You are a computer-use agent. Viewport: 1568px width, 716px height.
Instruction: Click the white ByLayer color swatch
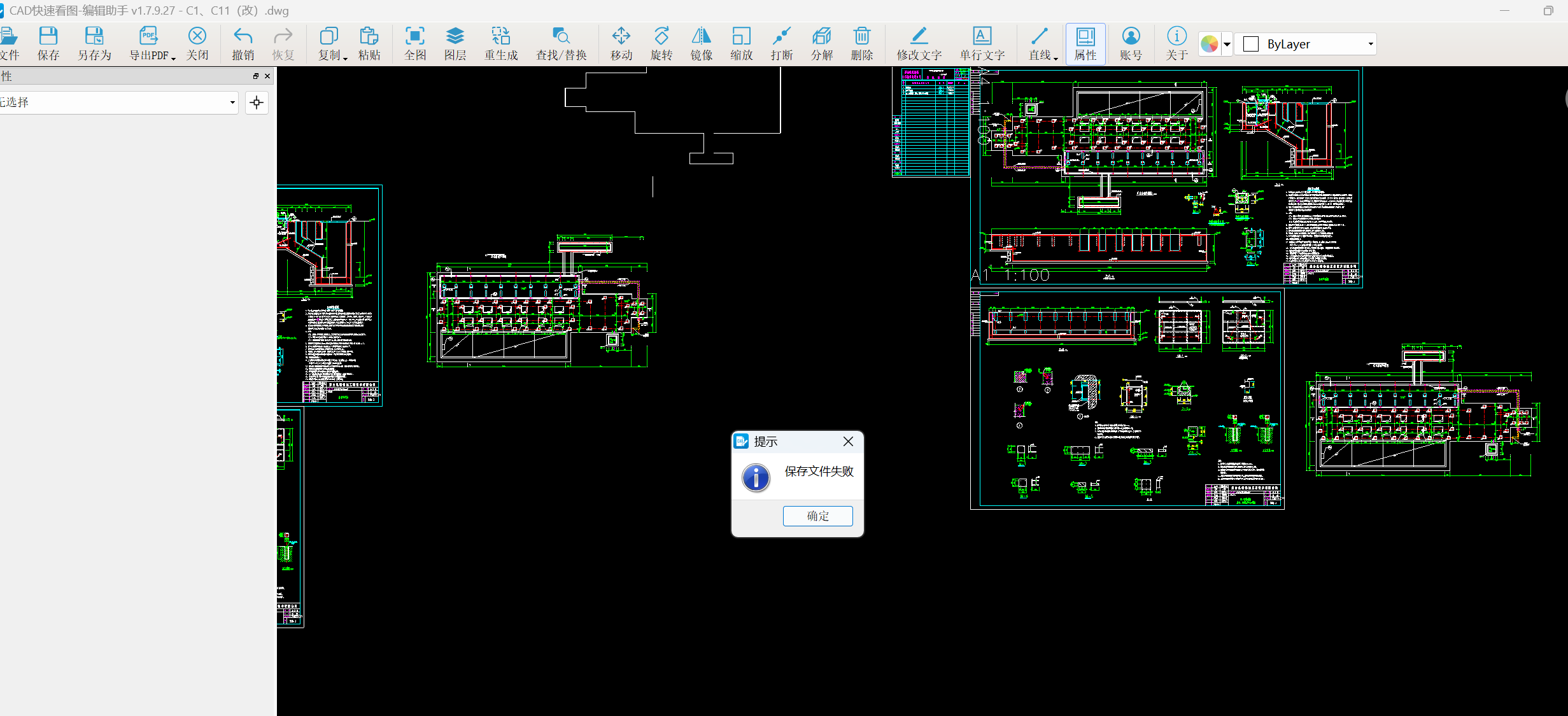coord(1250,44)
